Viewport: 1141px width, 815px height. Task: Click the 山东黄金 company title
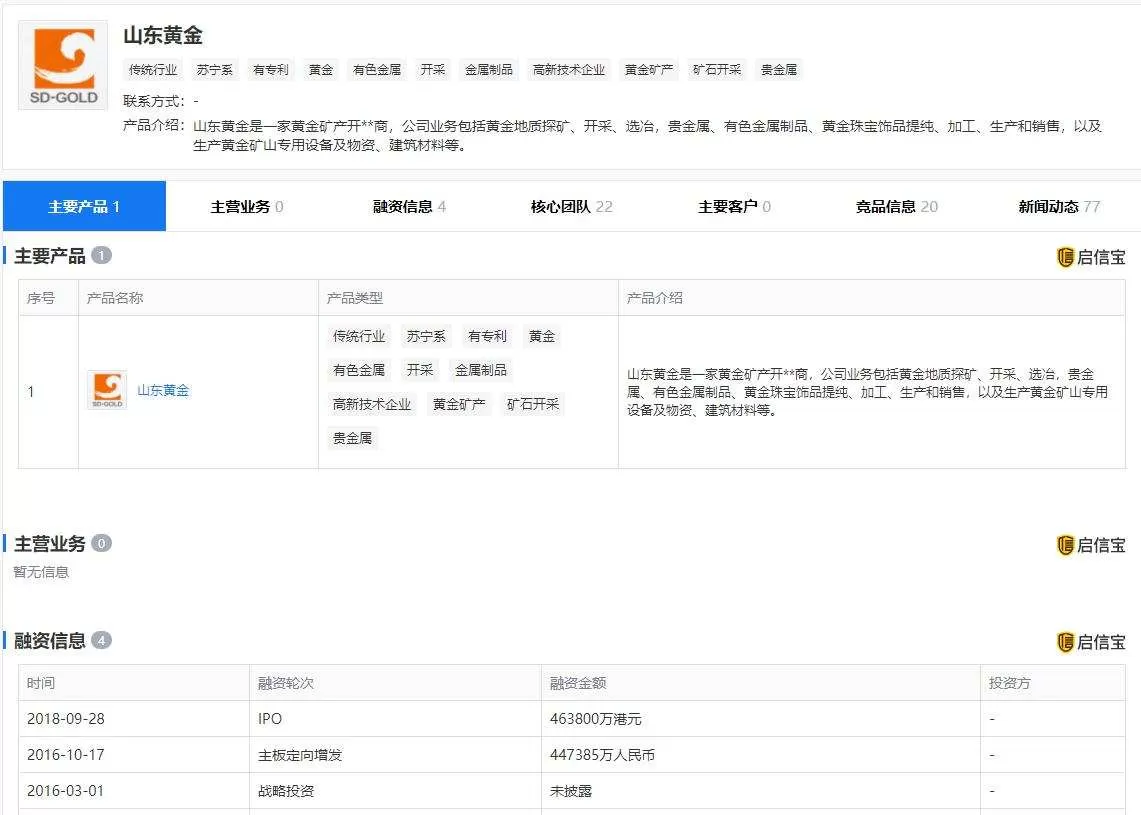(162, 35)
